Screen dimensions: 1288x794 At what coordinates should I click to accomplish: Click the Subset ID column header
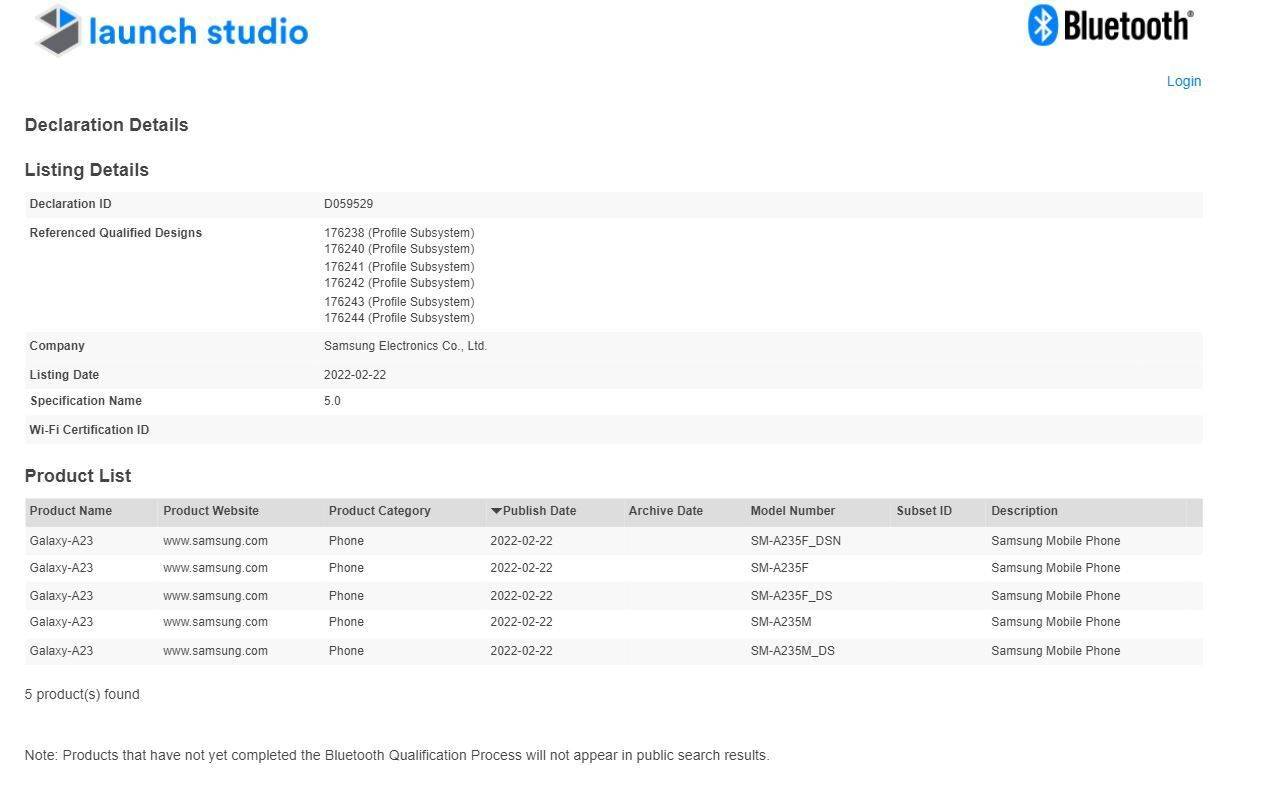click(923, 511)
